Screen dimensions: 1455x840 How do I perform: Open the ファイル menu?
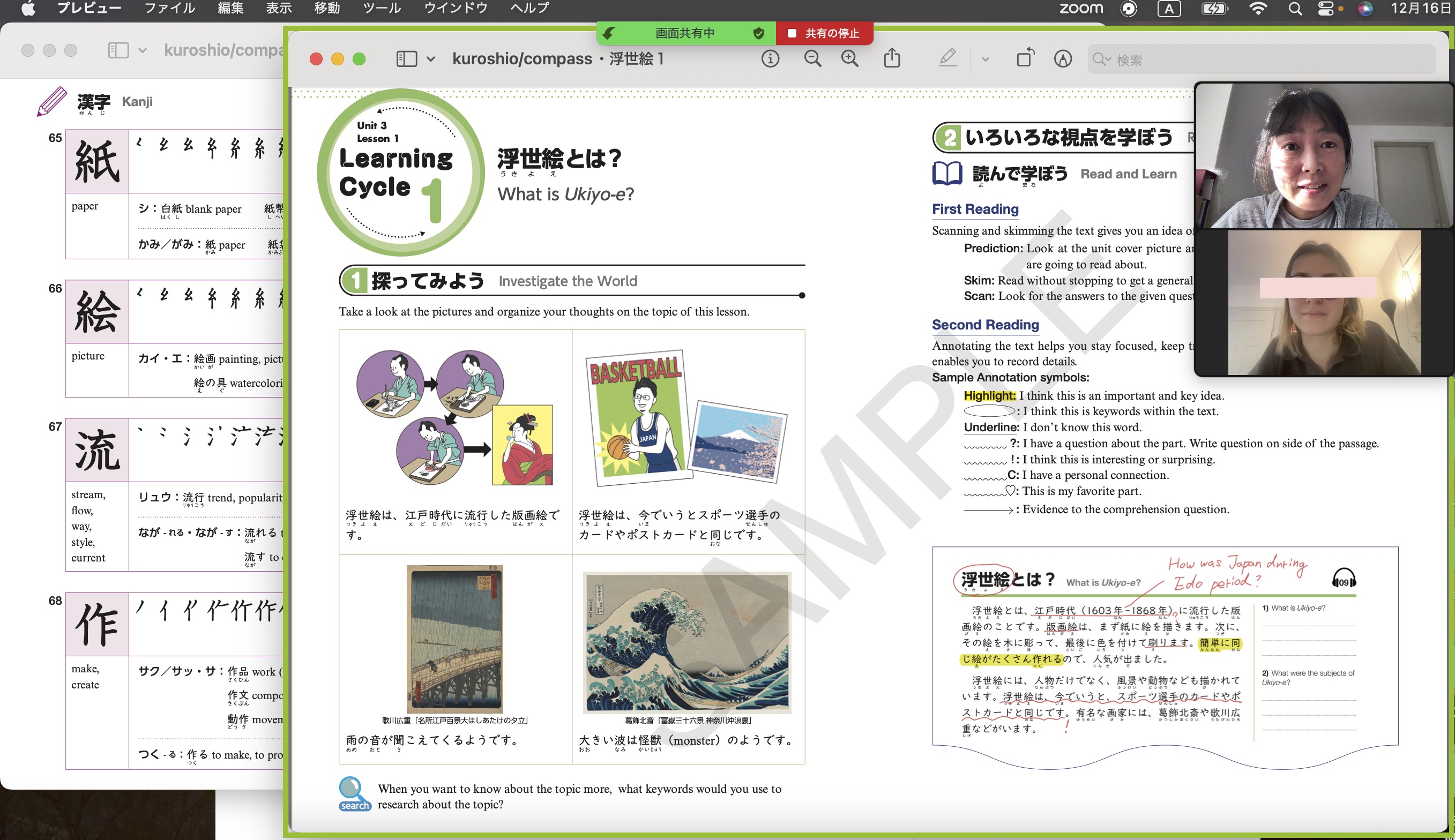coord(169,8)
